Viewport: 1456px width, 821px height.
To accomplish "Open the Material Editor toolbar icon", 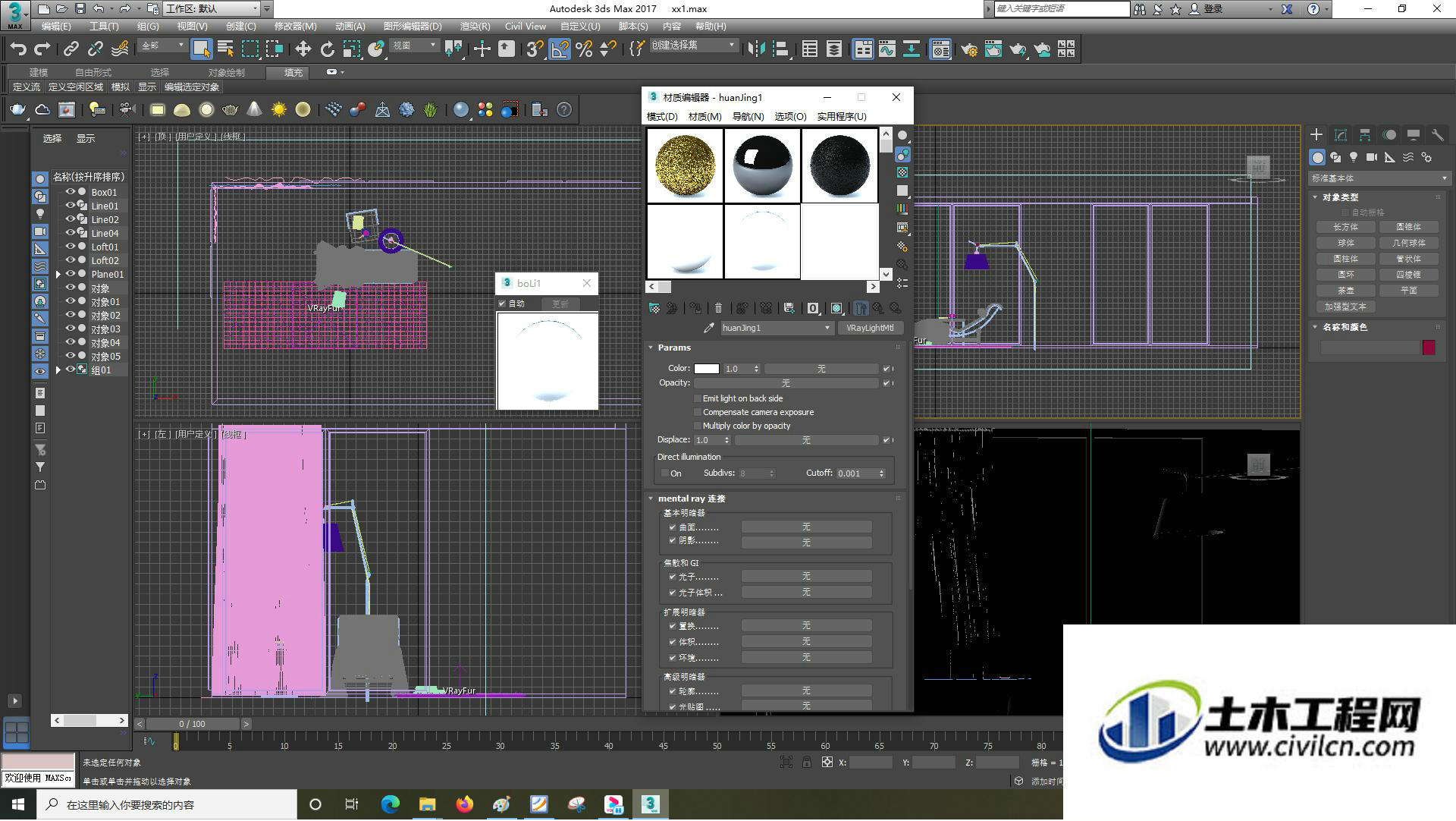I will pyautogui.click(x=940, y=49).
